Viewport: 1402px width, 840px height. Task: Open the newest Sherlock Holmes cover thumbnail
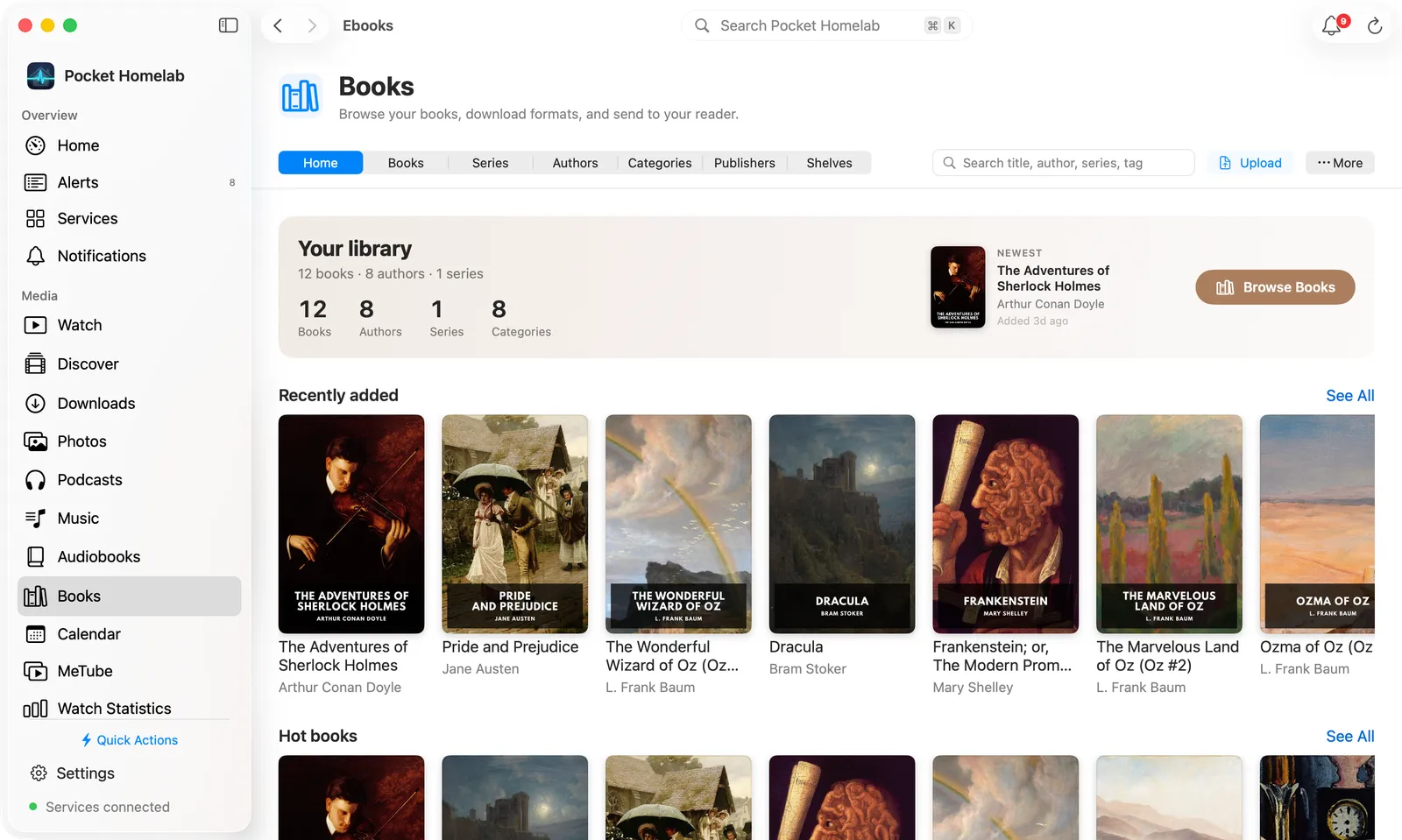958,287
